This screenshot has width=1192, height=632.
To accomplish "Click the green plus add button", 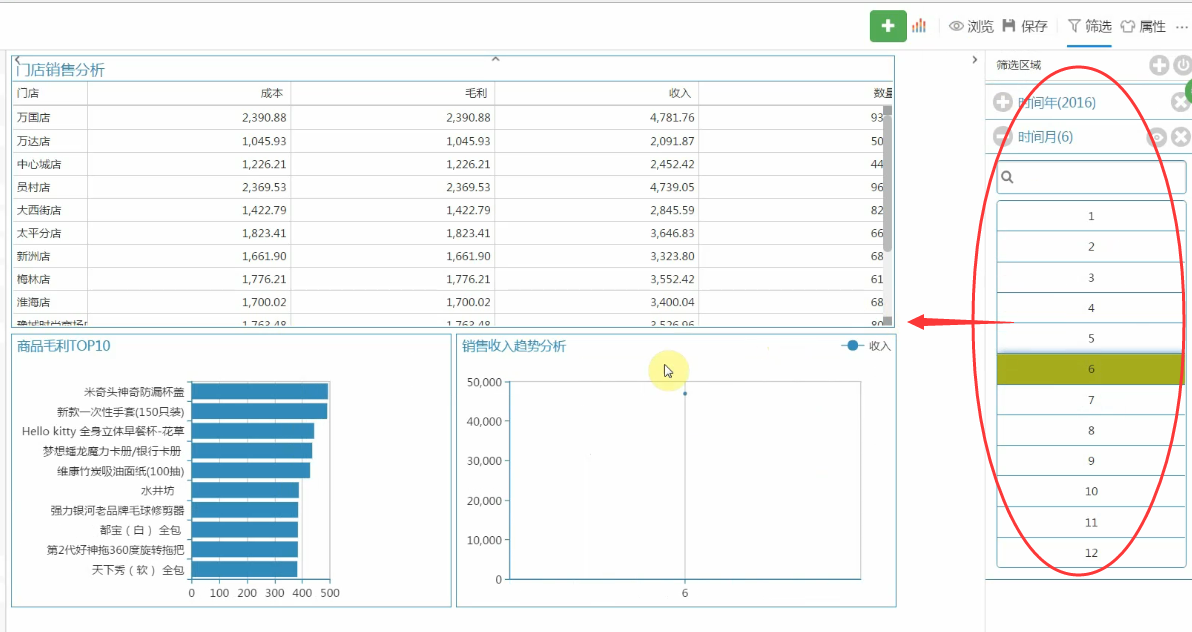I will 888,26.
